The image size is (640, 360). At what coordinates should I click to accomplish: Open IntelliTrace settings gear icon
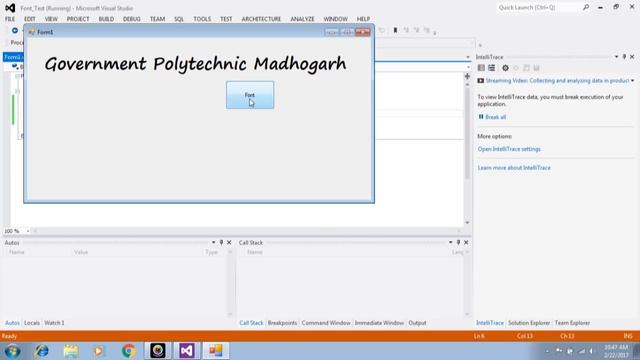coord(505,68)
